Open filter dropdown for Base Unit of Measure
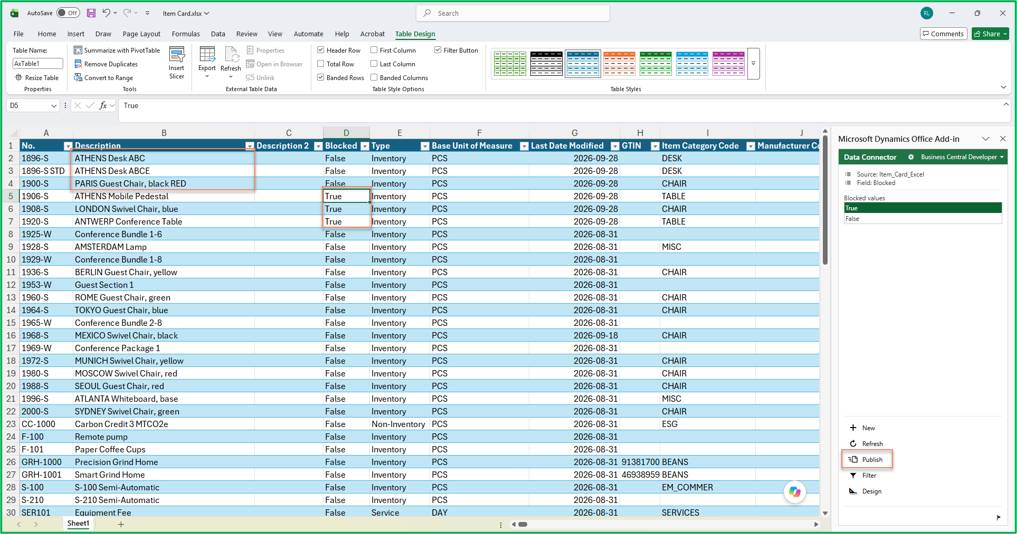 pos(523,146)
